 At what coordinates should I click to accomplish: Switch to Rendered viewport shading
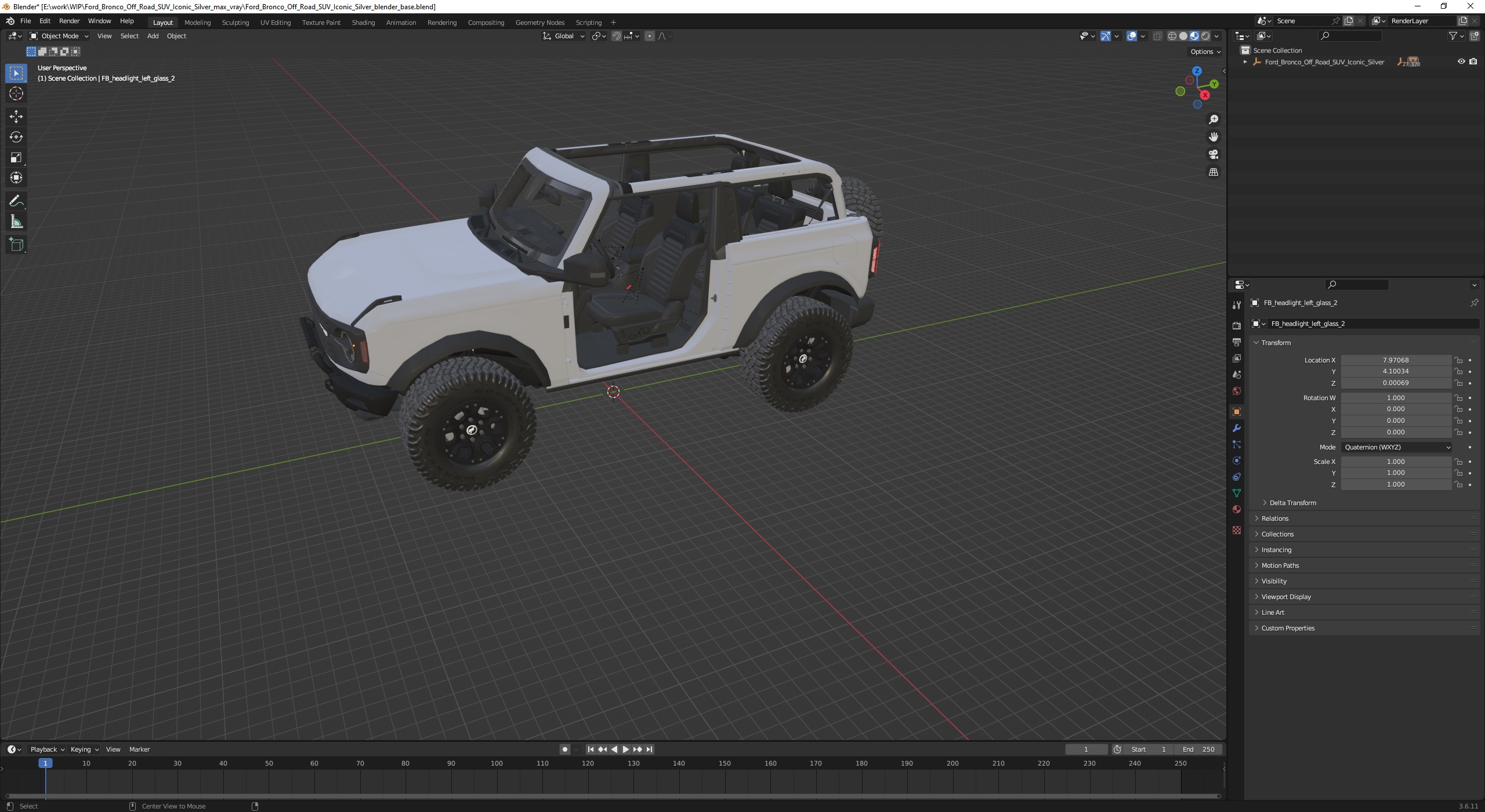[1205, 36]
